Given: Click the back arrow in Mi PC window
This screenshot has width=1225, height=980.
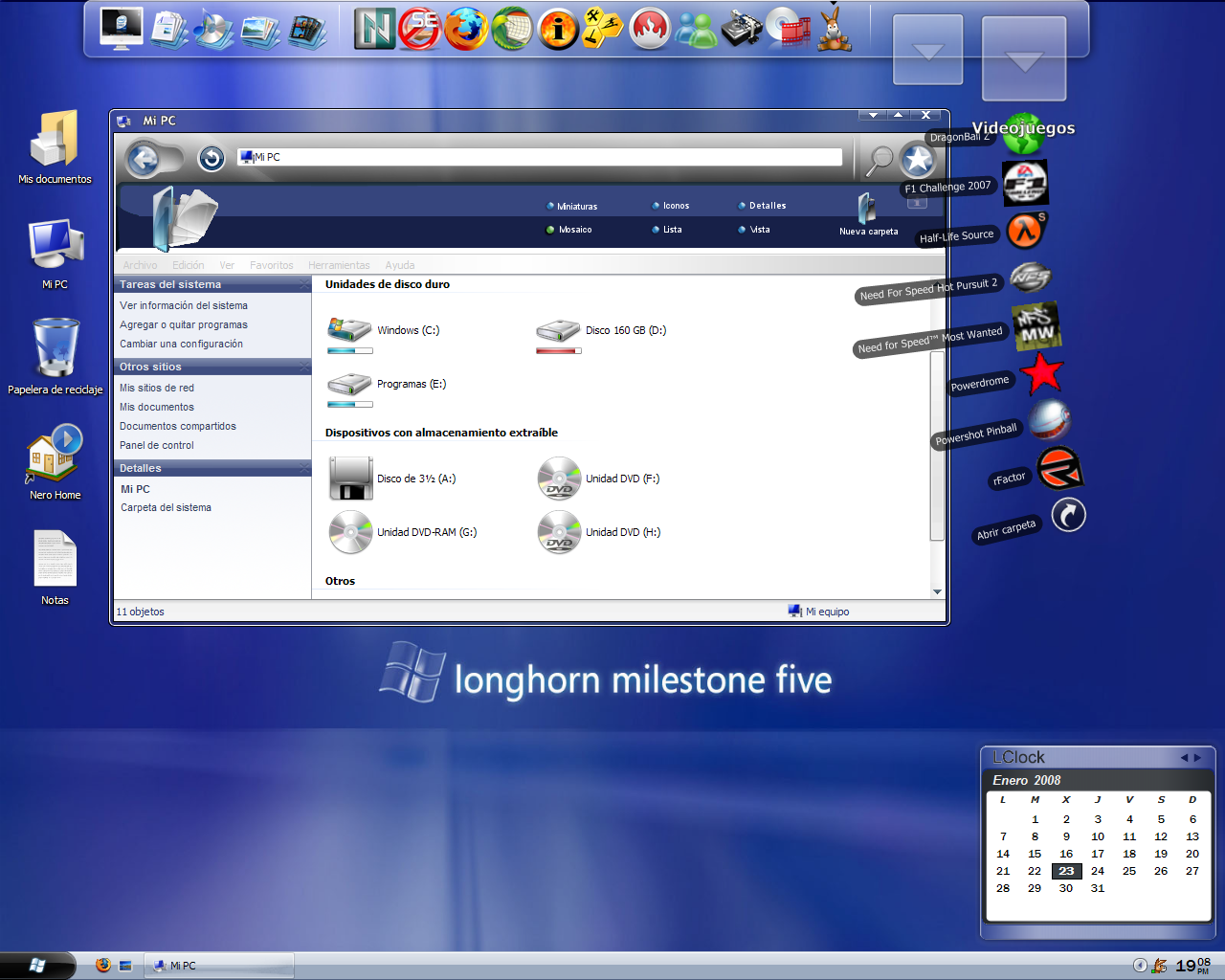Looking at the screenshot, I should (x=145, y=159).
